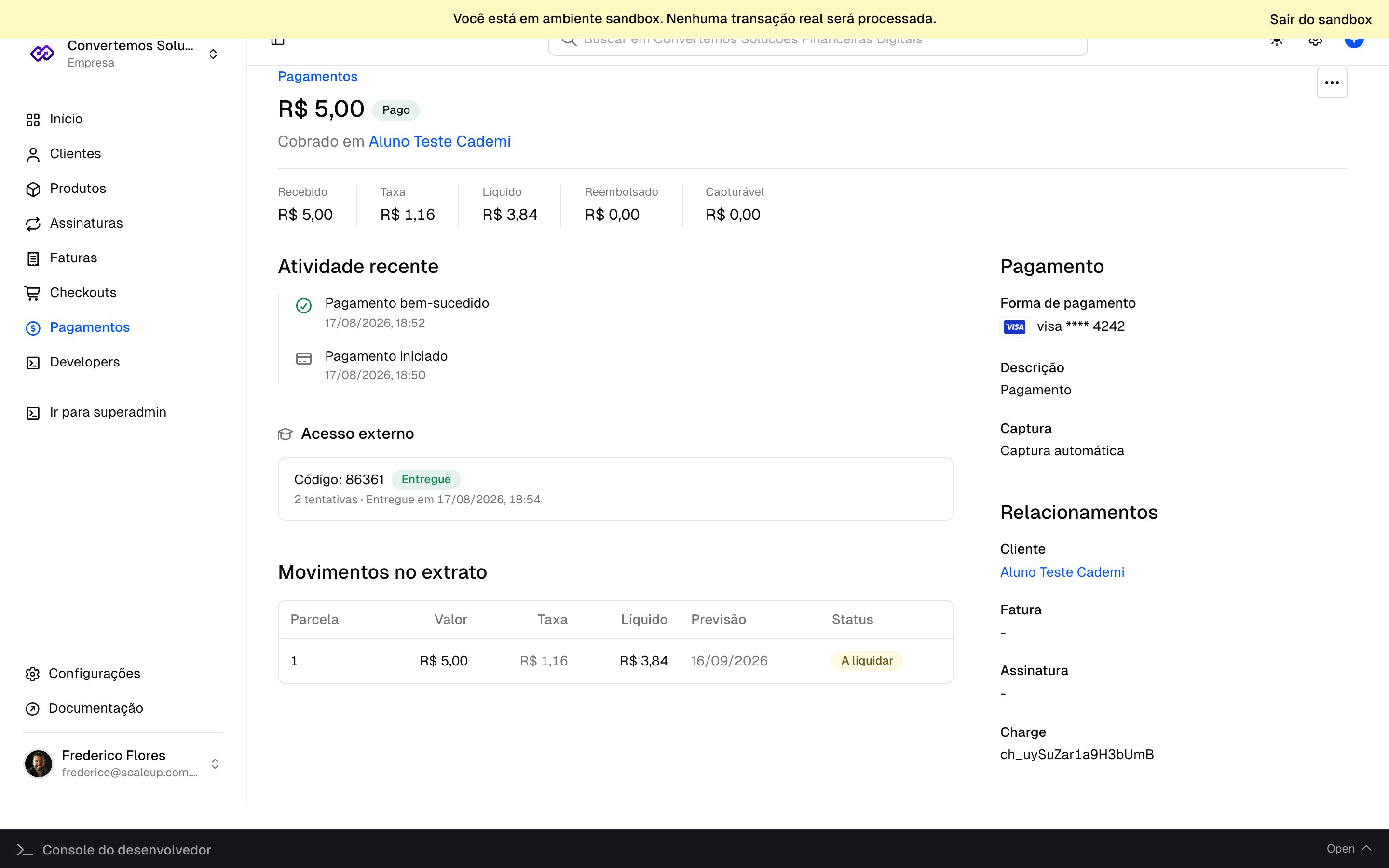
Task: Open Checkouts in the sidebar
Action: (83, 292)
